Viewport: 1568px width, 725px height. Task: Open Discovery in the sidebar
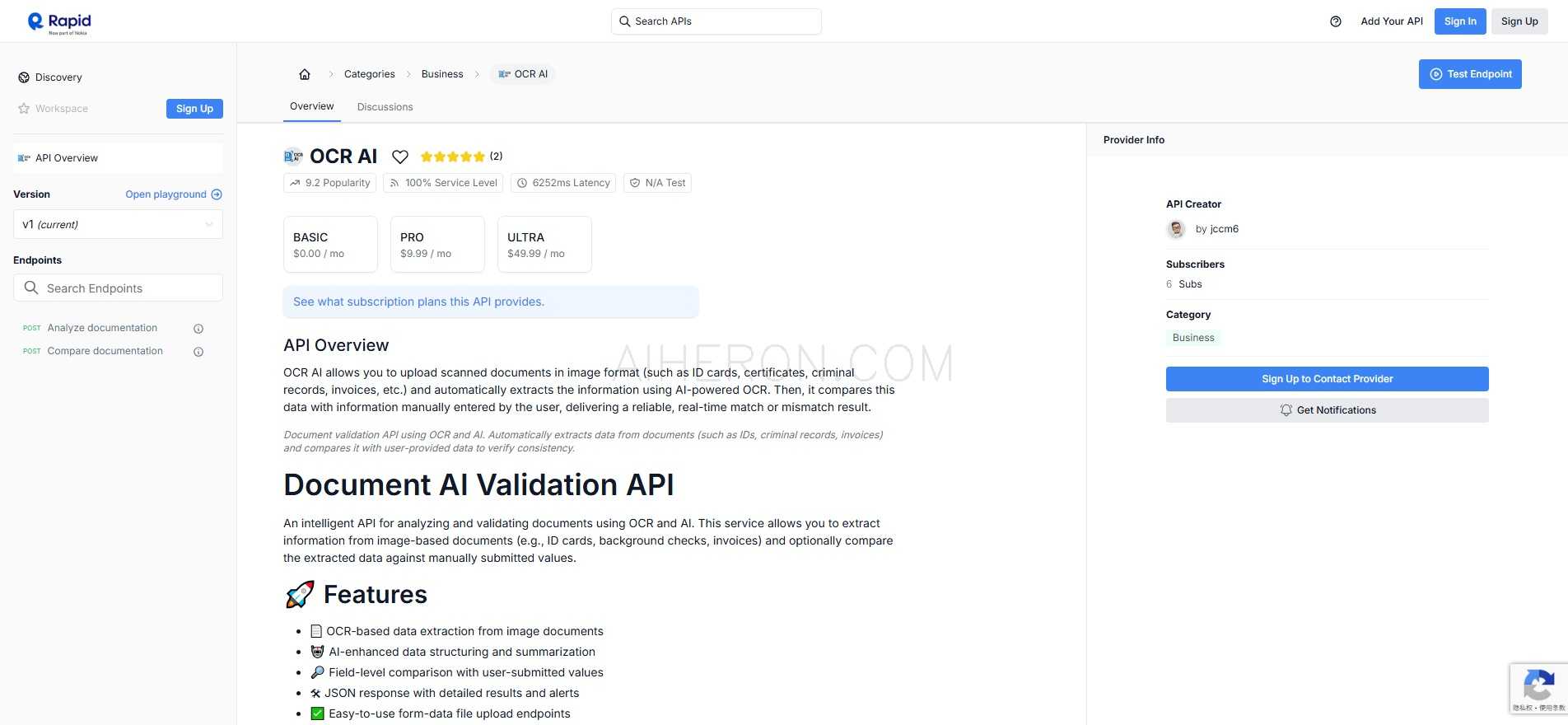58,77
